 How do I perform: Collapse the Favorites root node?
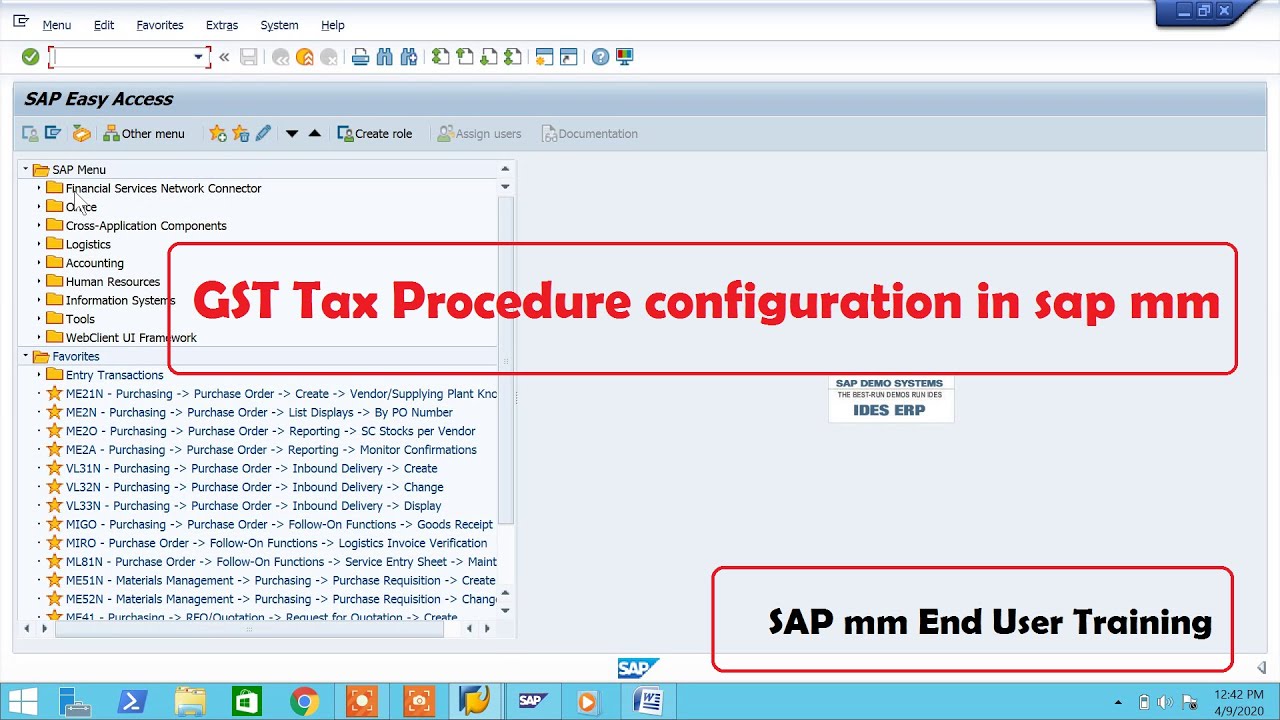26,356
